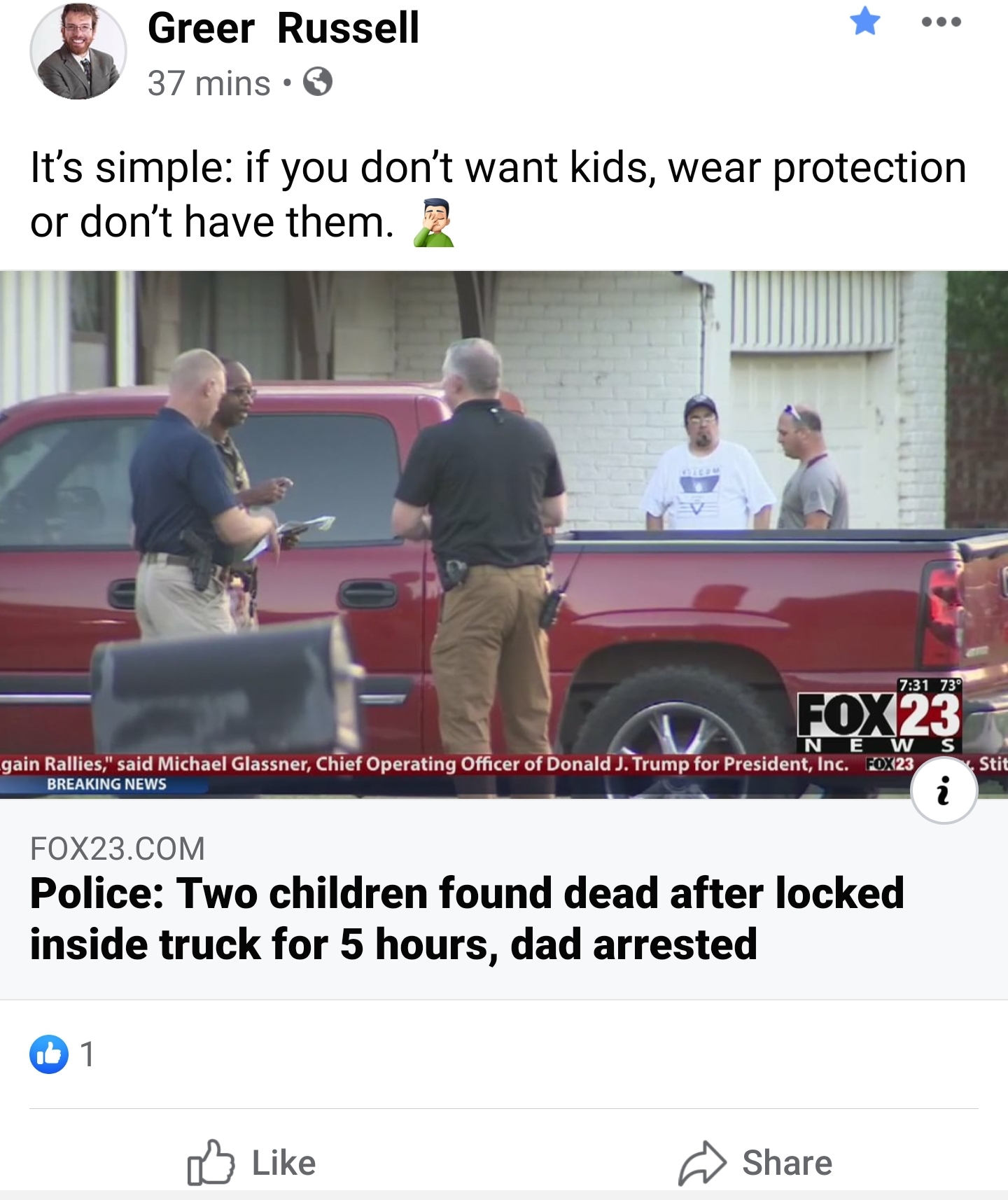Viewport: 1008px width, 1200px height.
Task: Open the headline about two children found dead
Action: point(467,919)
